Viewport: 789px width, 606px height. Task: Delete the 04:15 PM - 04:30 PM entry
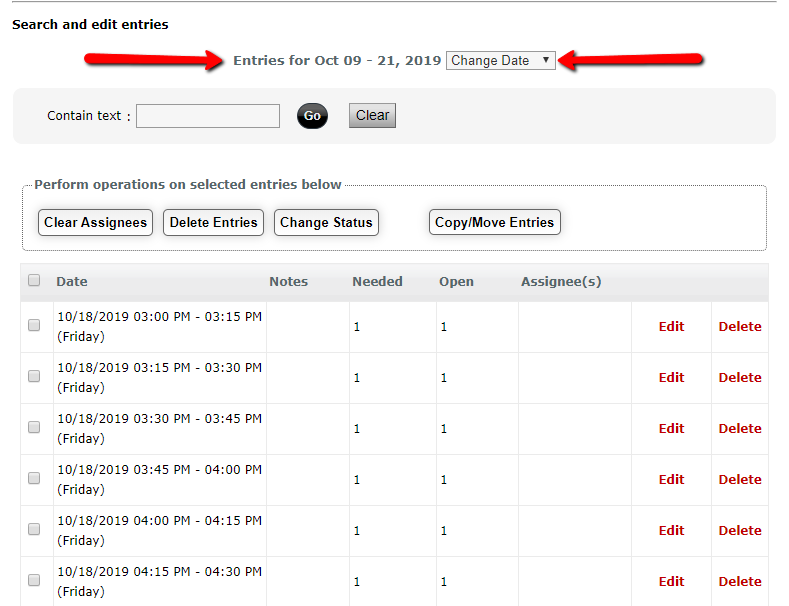tap(740, 581)
